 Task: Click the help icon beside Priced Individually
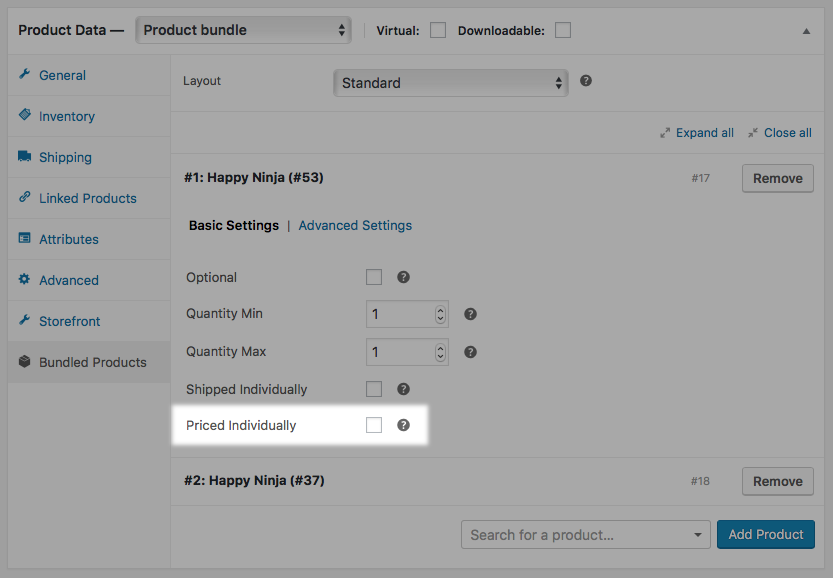[x=404, y=425]
